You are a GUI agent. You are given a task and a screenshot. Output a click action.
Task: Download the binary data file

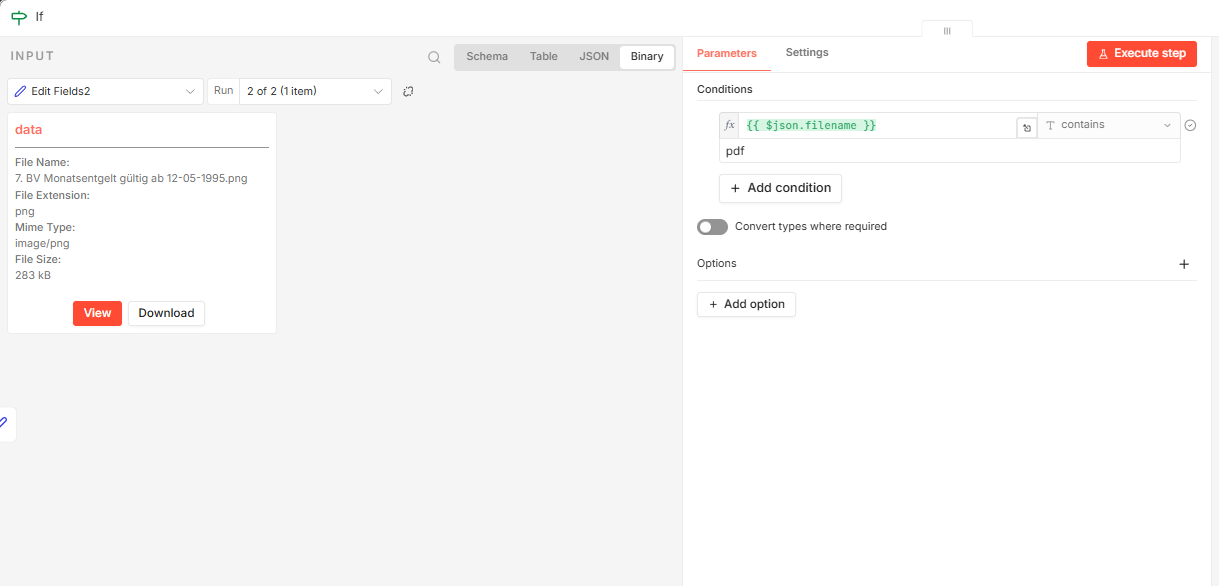pos(166,313)
